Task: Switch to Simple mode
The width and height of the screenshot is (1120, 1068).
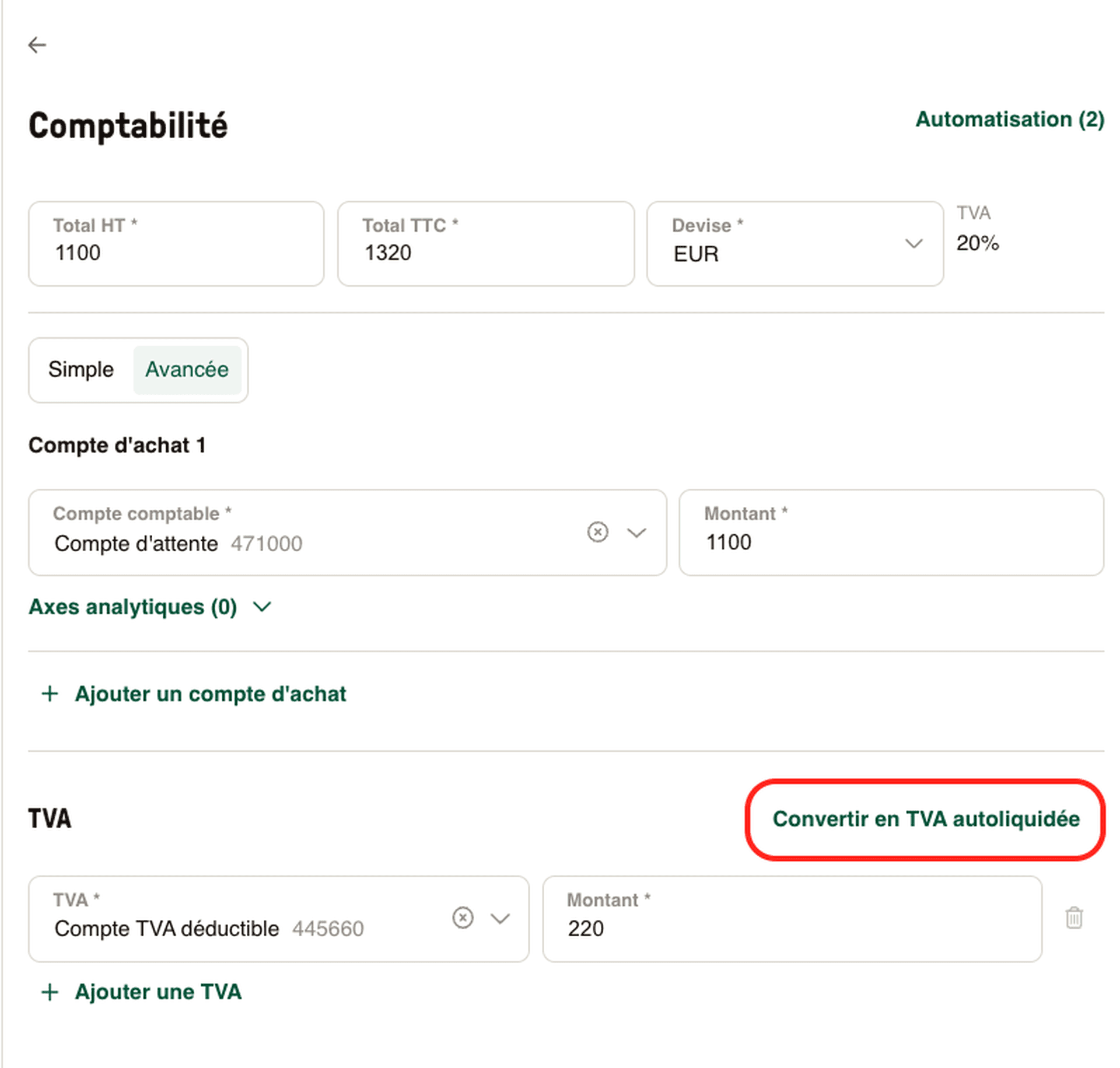Action: 81,369
